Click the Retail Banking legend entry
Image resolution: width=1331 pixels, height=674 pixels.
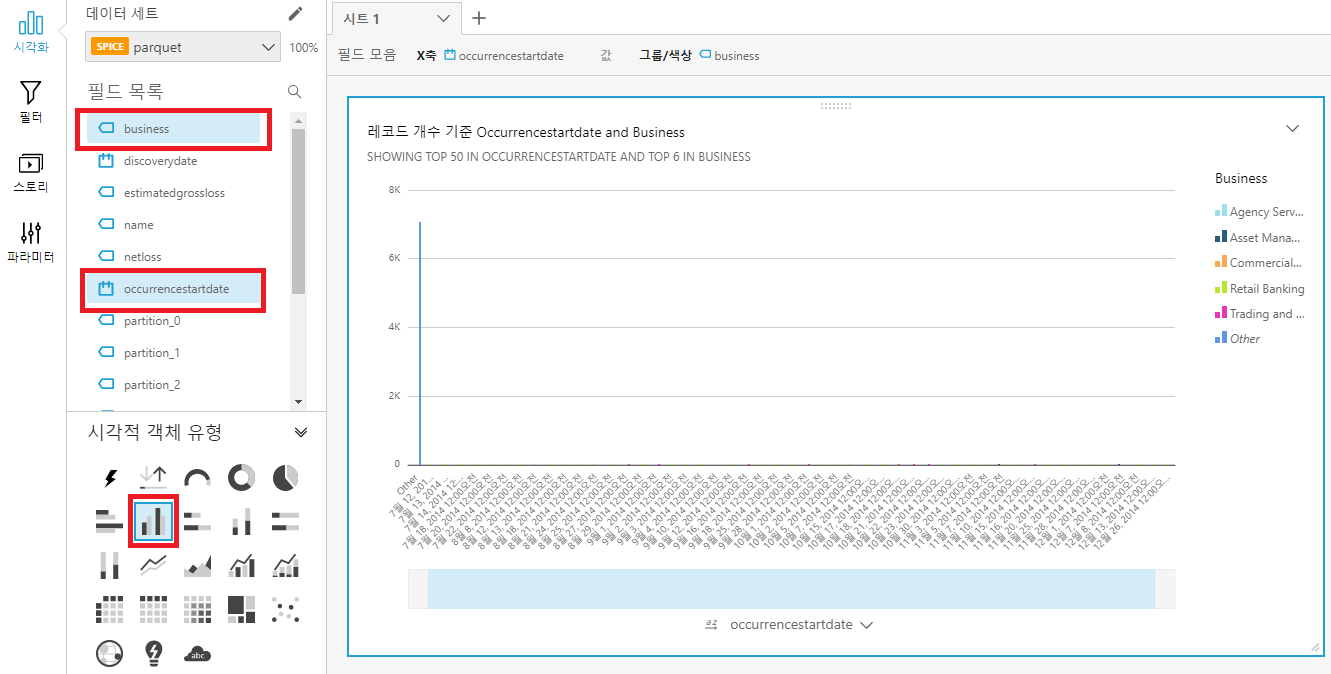tap(1266, 289)
